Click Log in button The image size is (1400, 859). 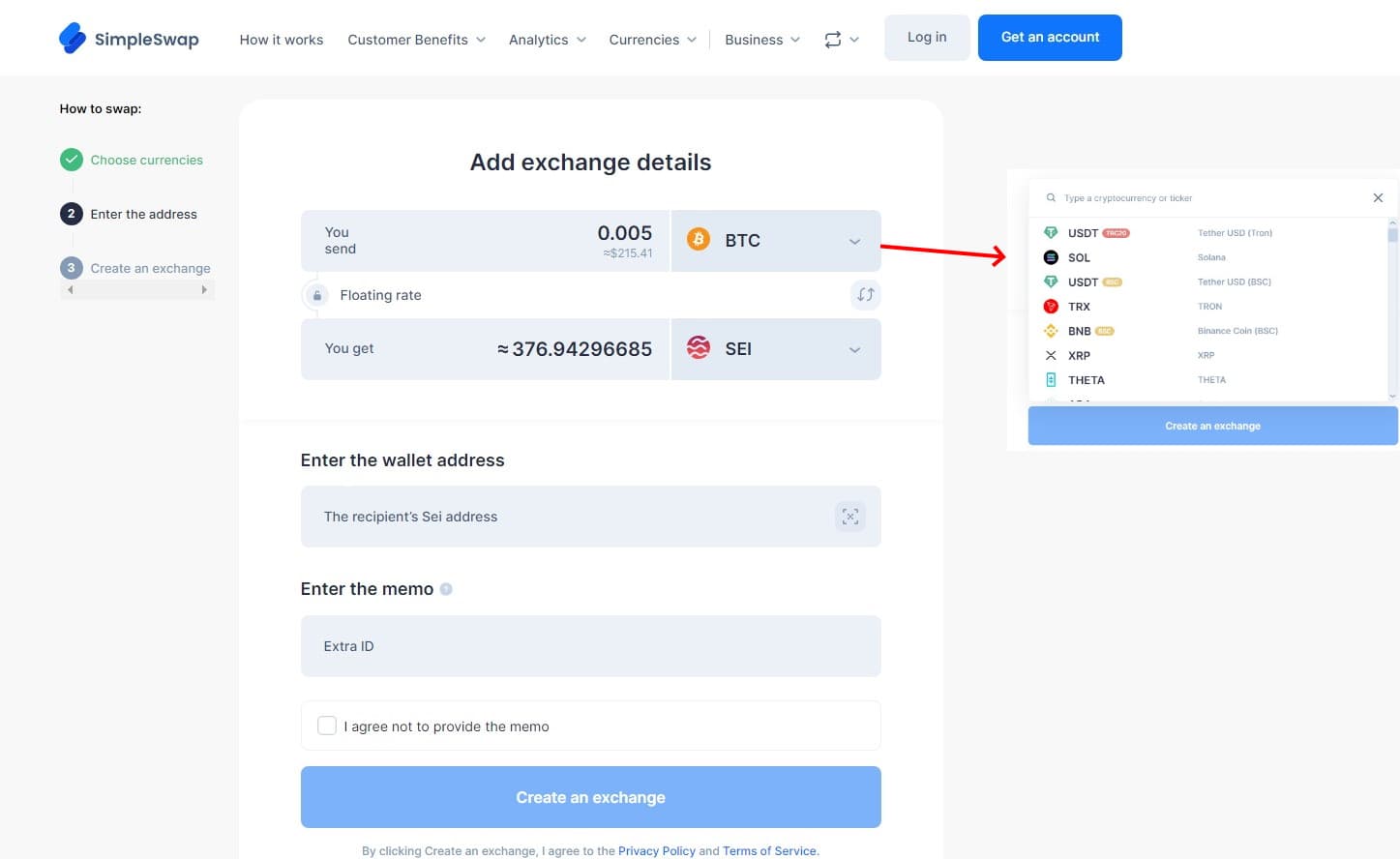coord(927,38)
